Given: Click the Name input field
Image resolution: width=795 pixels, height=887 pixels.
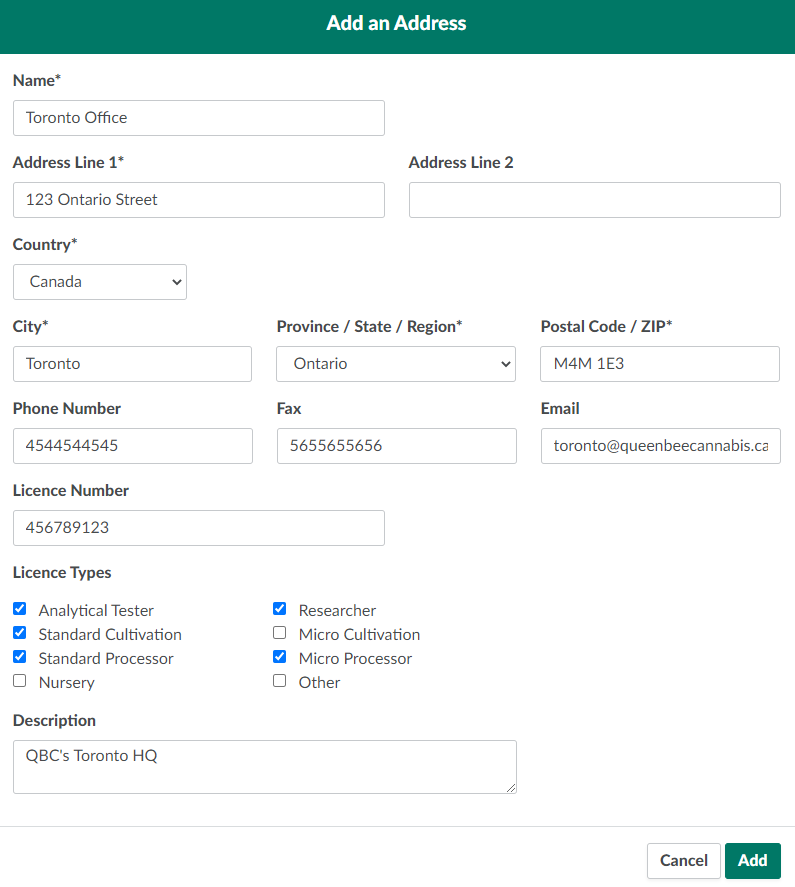Looking at the screenshot, I should [198, 118].
